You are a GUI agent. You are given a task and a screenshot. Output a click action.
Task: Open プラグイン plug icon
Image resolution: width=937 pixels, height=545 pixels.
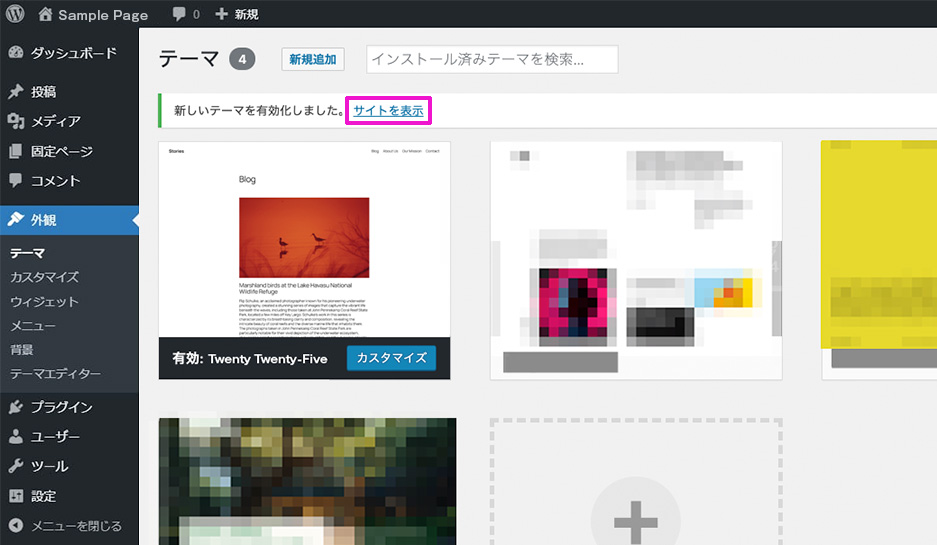[16, 407]
